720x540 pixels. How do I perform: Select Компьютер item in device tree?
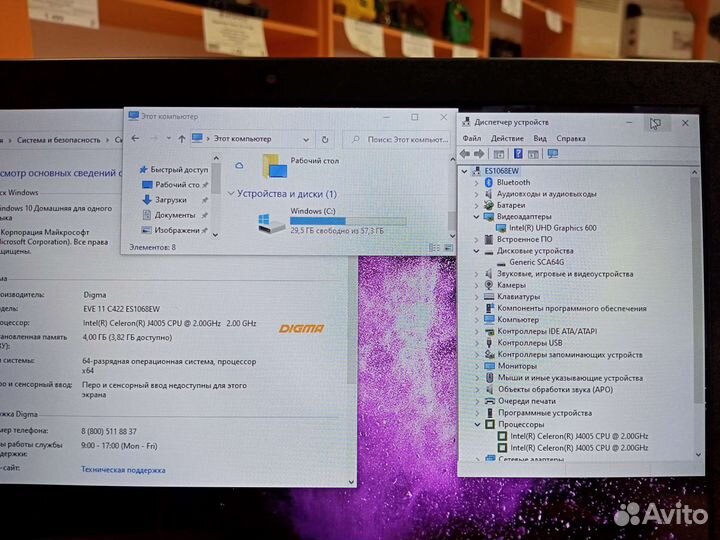pos(518,320)
